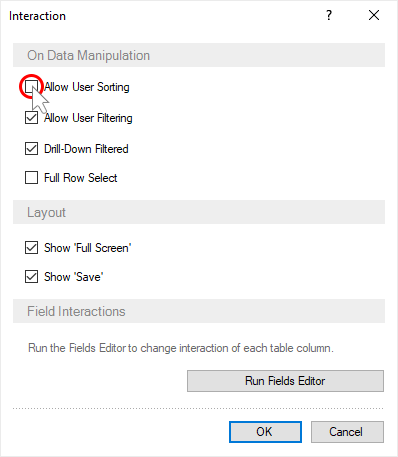Tick the Full Row Select checkbox

(x=31, y=178)
